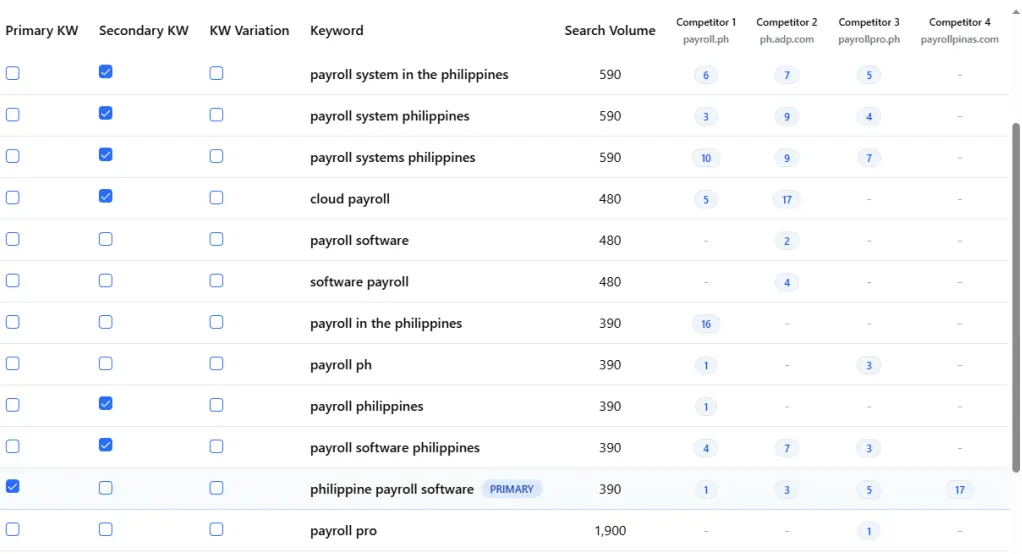Click the scrollbar up arrow
Screen dimensions: 1022x554
(x=1015, y=12)
